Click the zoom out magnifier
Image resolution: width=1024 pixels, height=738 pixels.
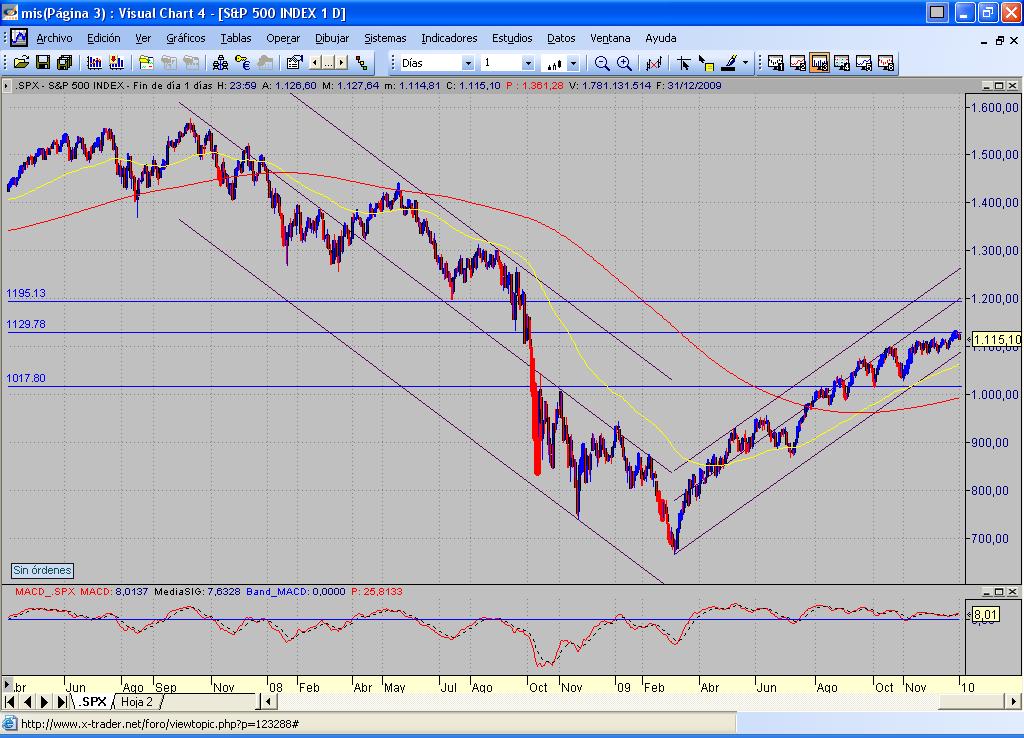[x=602, y=63]
